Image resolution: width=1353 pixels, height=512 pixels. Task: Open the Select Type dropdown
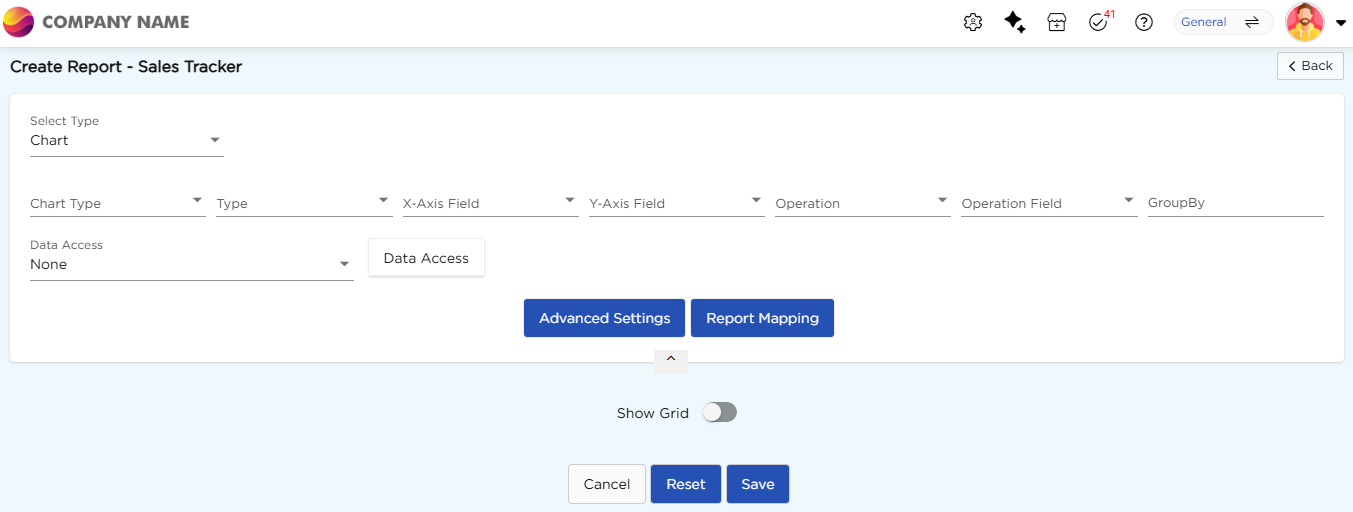[126, 141]
